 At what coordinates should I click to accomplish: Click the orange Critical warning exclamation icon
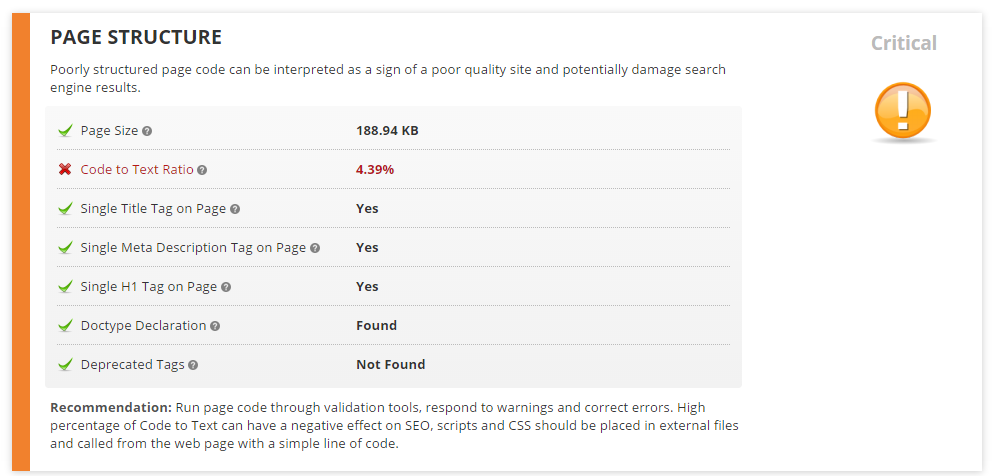tap(902, 111)
